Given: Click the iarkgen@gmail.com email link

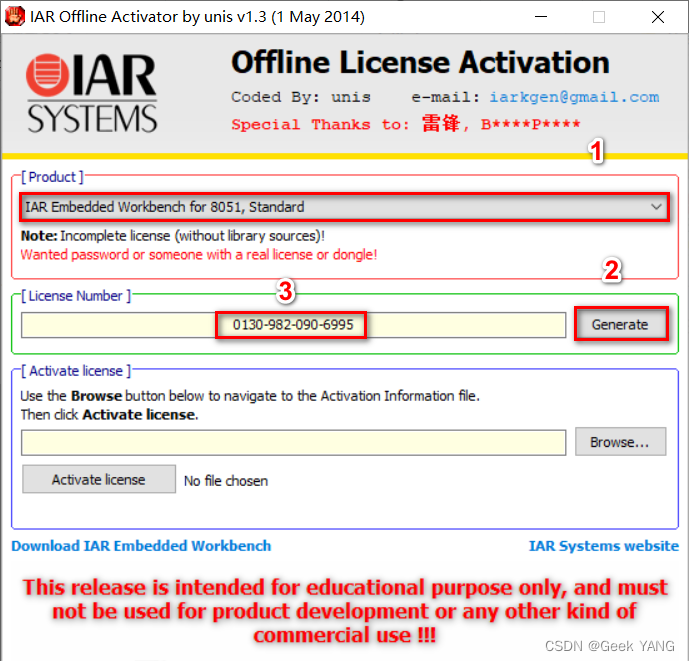Looking at the screenshot, I should coord(574,97).
